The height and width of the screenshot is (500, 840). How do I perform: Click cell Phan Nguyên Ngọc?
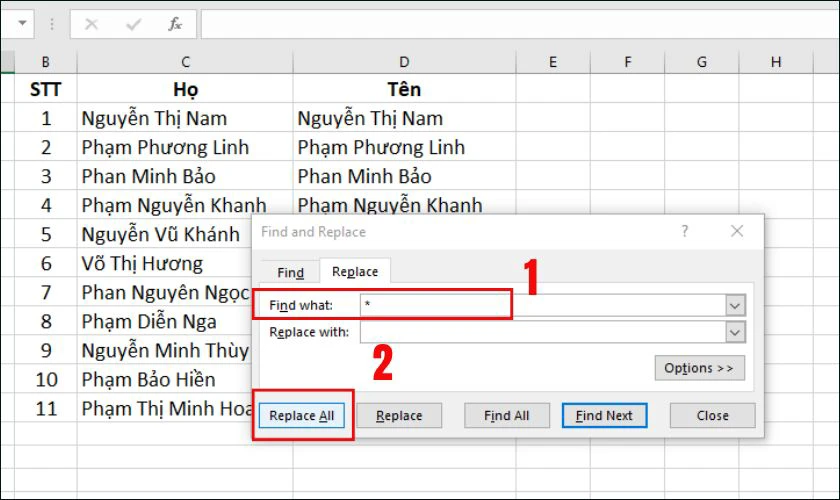point(165,292)
